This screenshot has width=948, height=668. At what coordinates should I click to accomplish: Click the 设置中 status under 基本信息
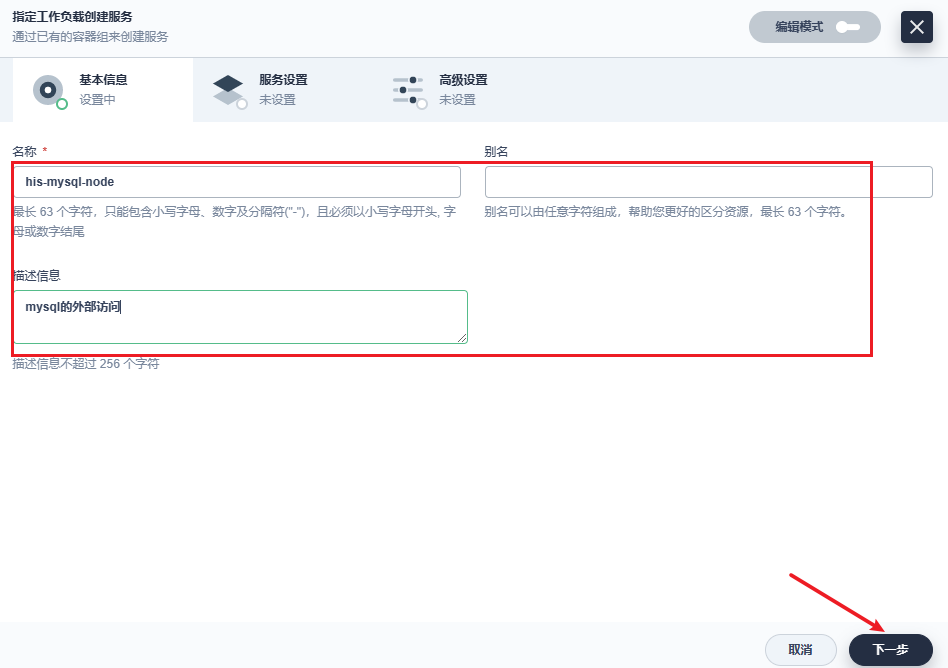[98, 100]
